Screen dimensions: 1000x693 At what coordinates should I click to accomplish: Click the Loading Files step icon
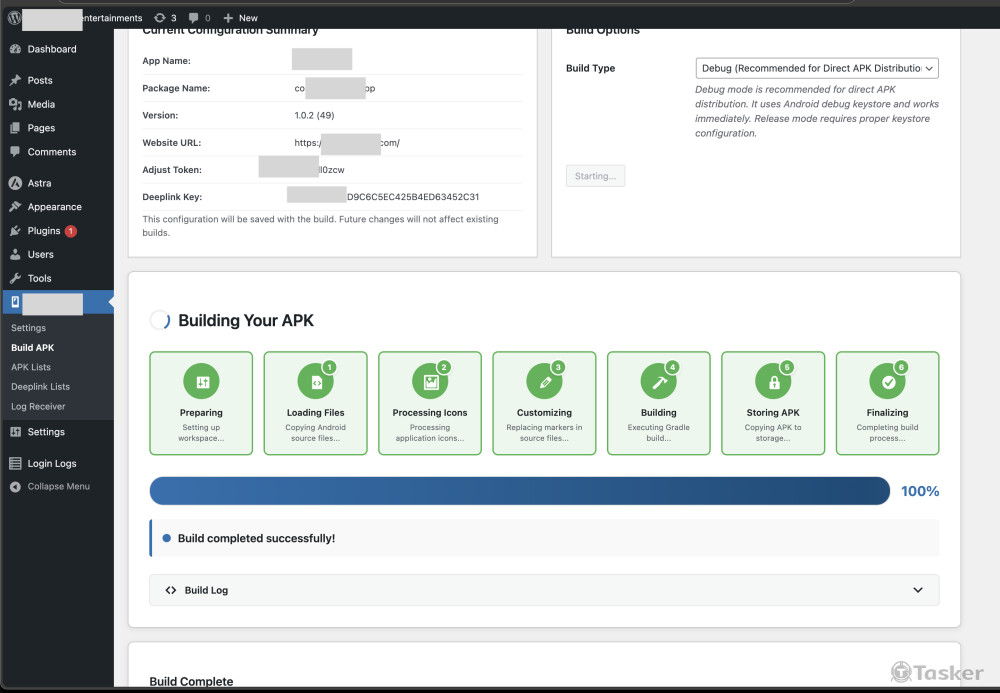tap(315, 381)
